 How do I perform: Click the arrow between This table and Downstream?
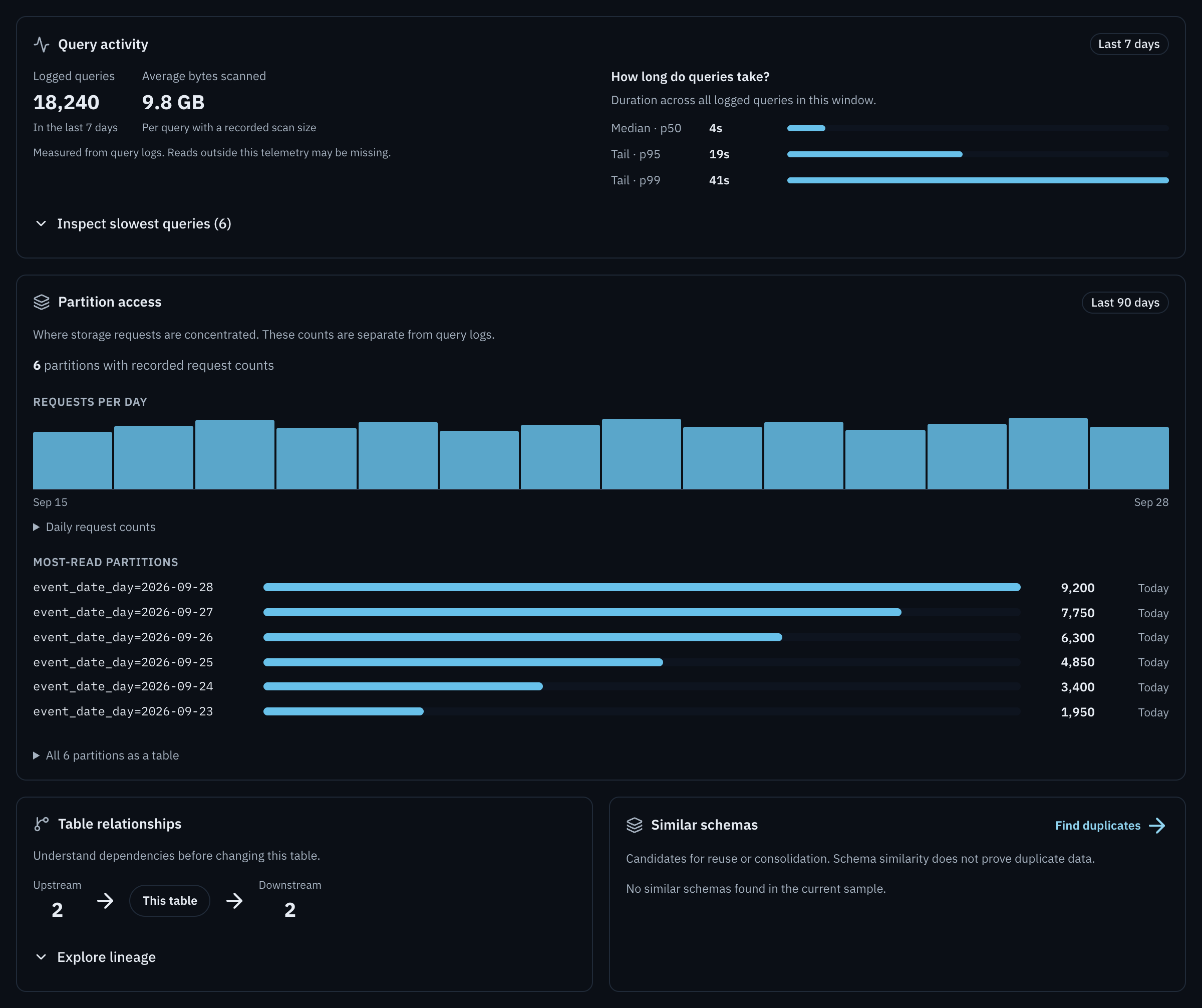point(234,901)
